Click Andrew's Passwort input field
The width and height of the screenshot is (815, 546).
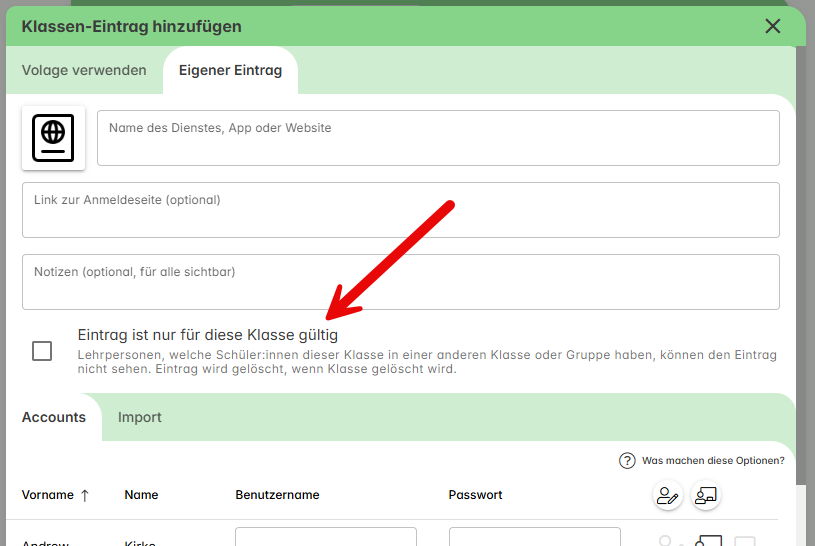pyautogui.click(x=535, y=537)
